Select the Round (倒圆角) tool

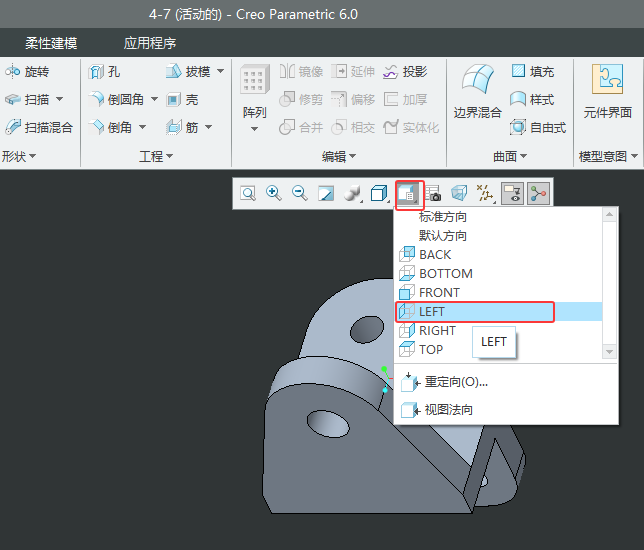pos(116,99)
